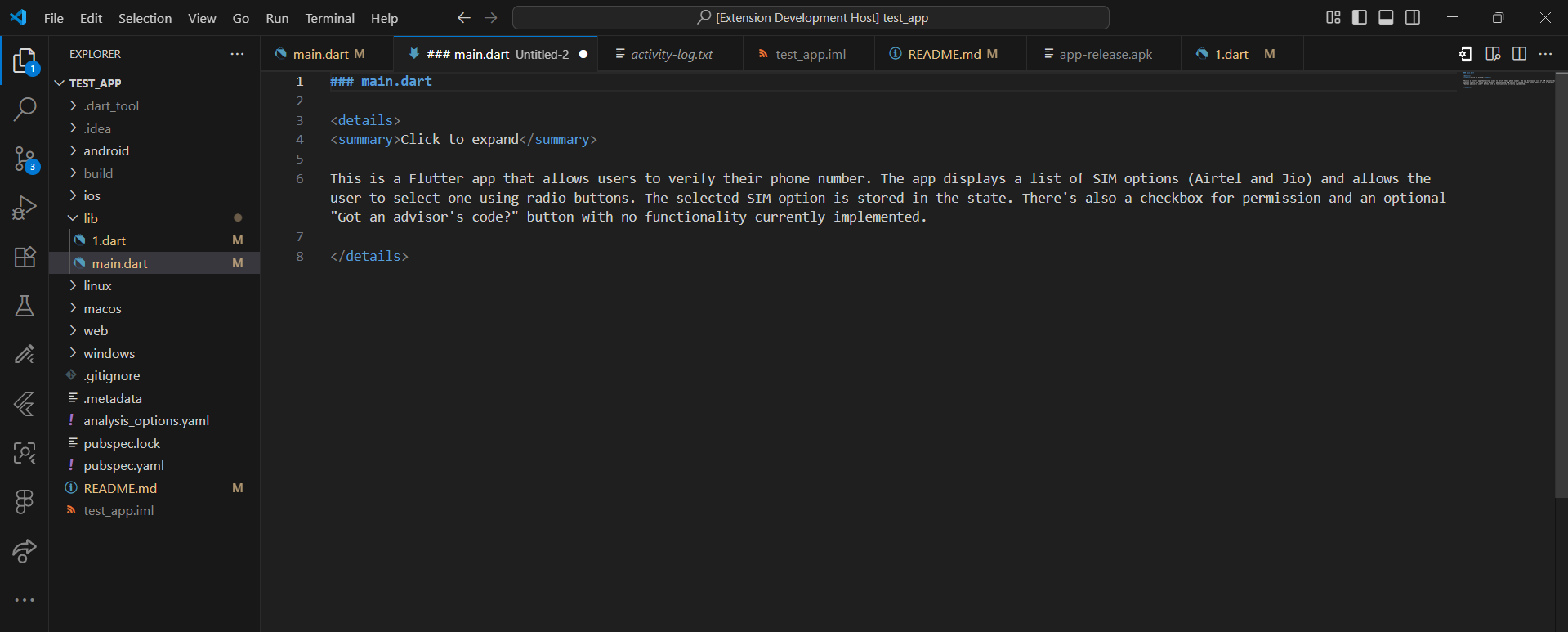
Task: Open the Source Control view icon
Action: click(25, 159)
